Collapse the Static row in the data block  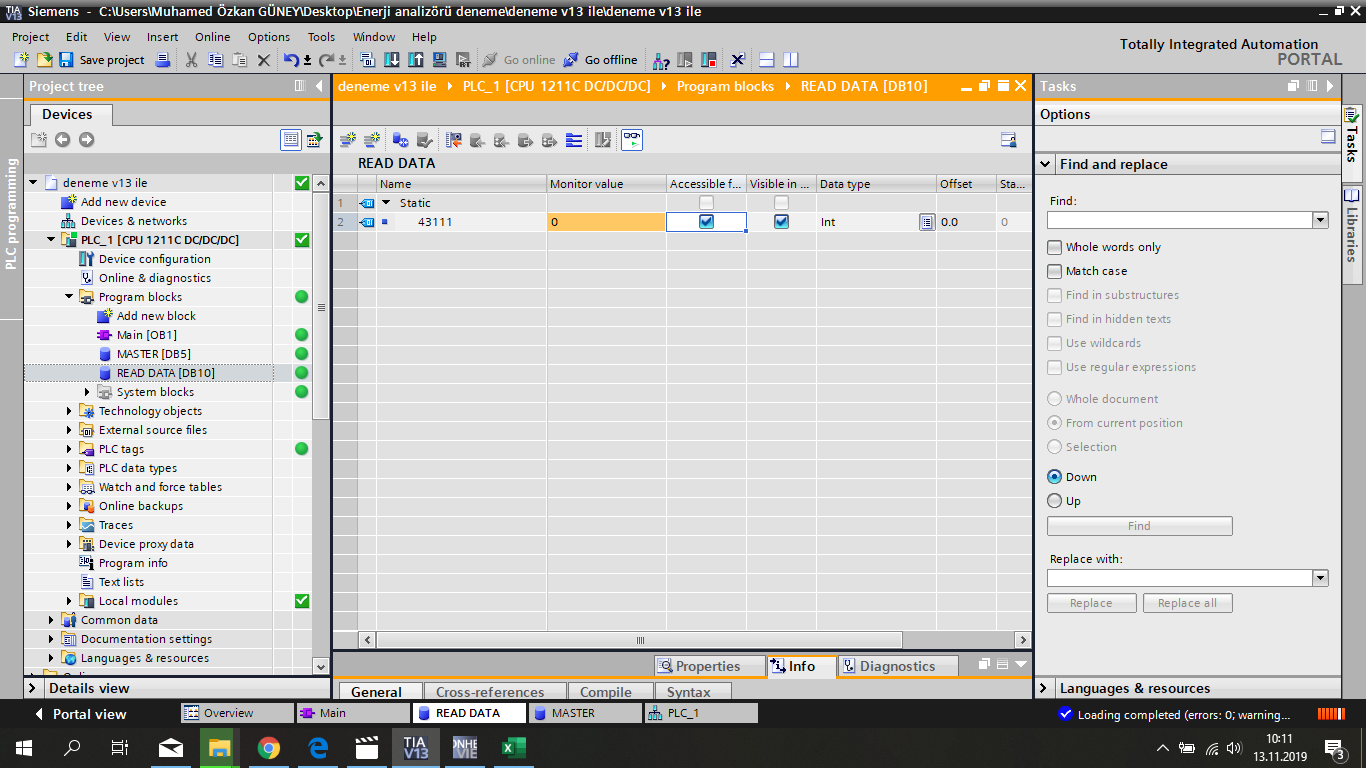[x=386, y=203]
